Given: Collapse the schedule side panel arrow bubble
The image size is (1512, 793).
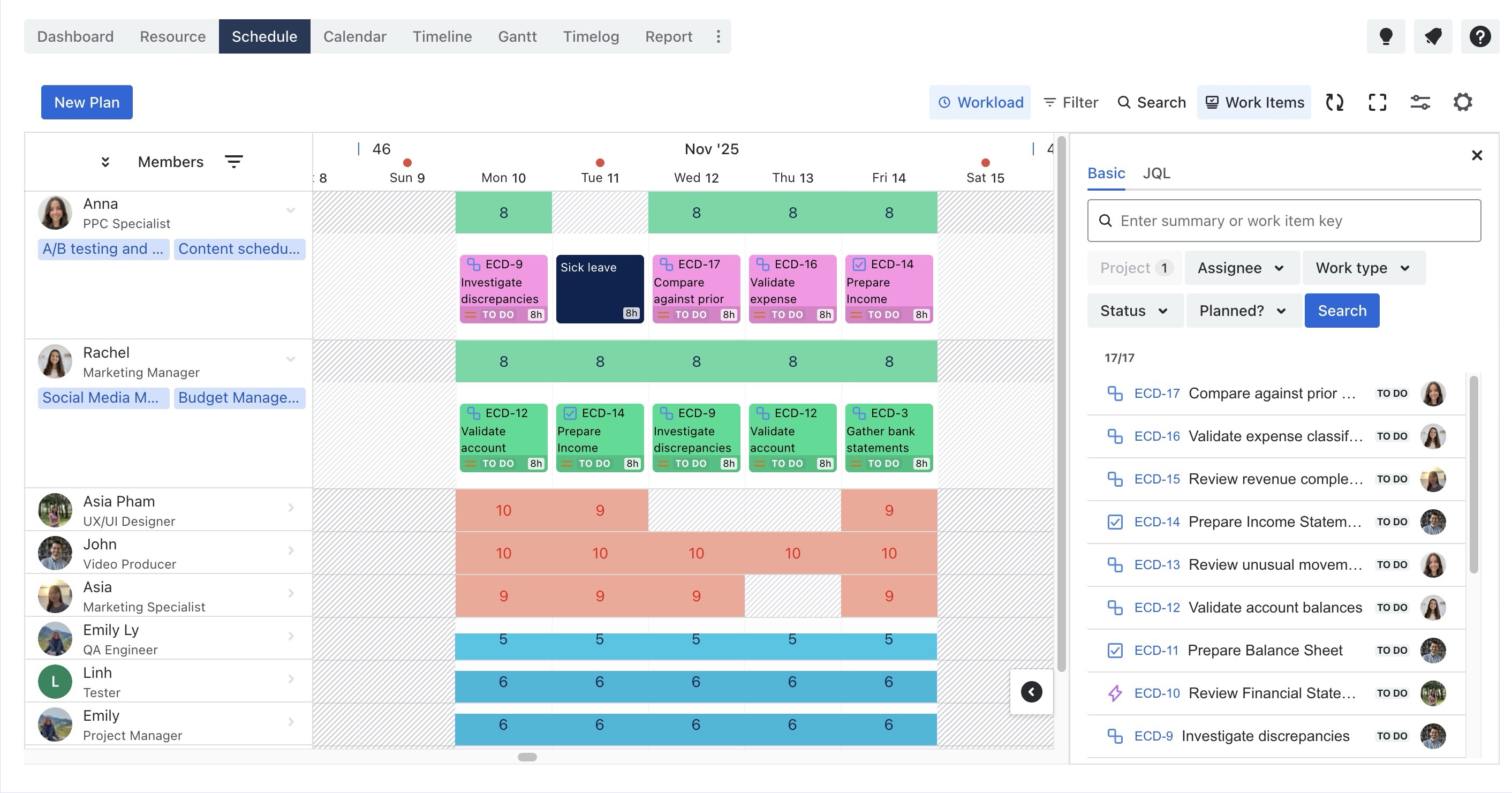Looking at the screenshot, I should (1031, 692).
